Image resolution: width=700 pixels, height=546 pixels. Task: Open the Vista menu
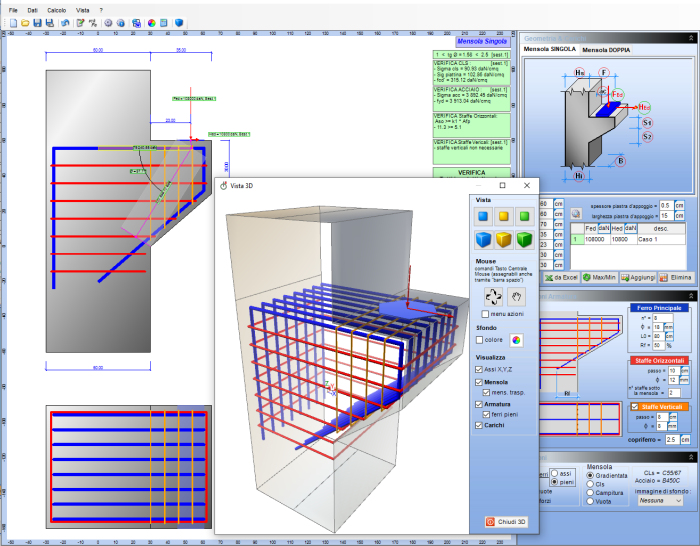point(83,10)
